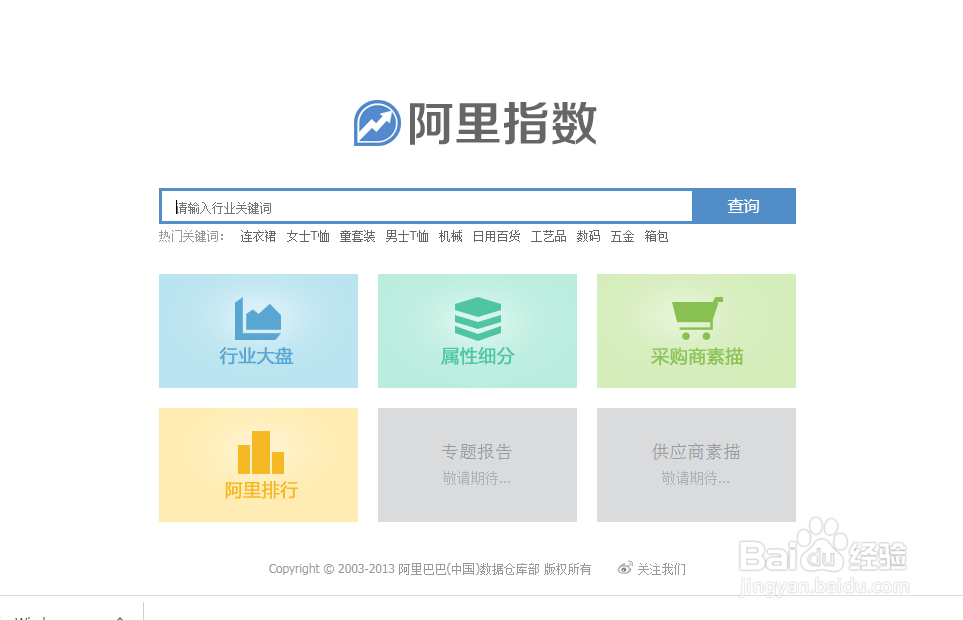
Task: Open the 数码 hot keyword
Action: tap(589, 236)
